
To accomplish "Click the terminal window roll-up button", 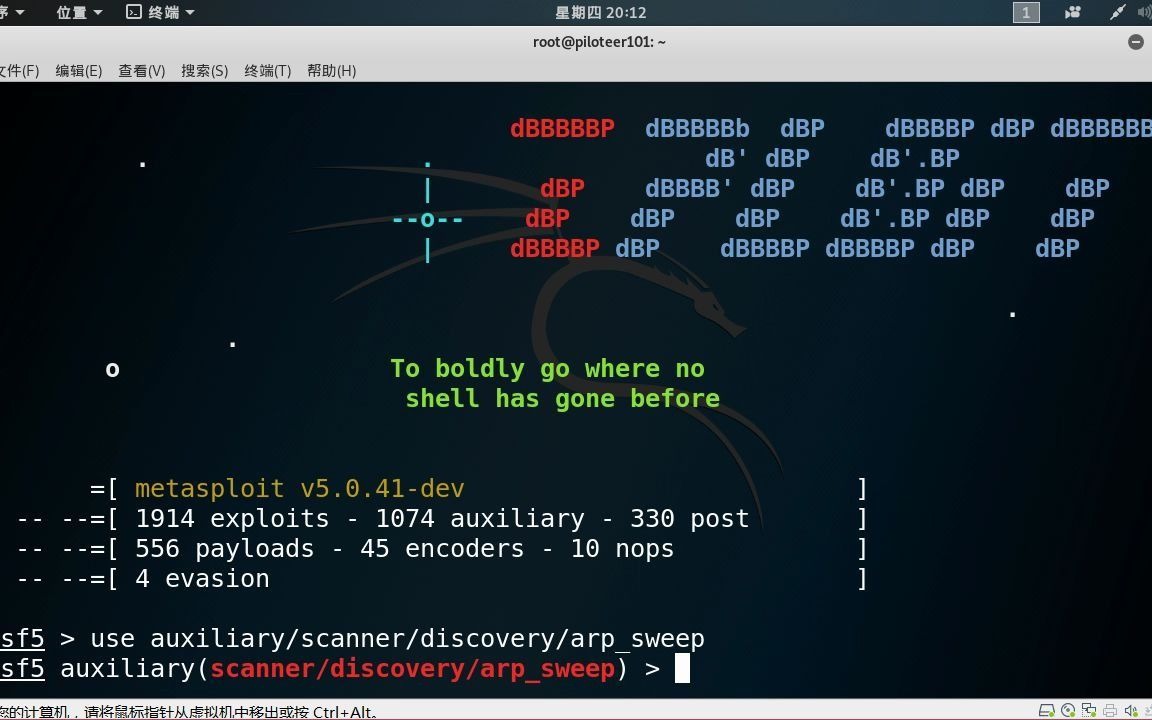I will click(x=1135, y=42).
